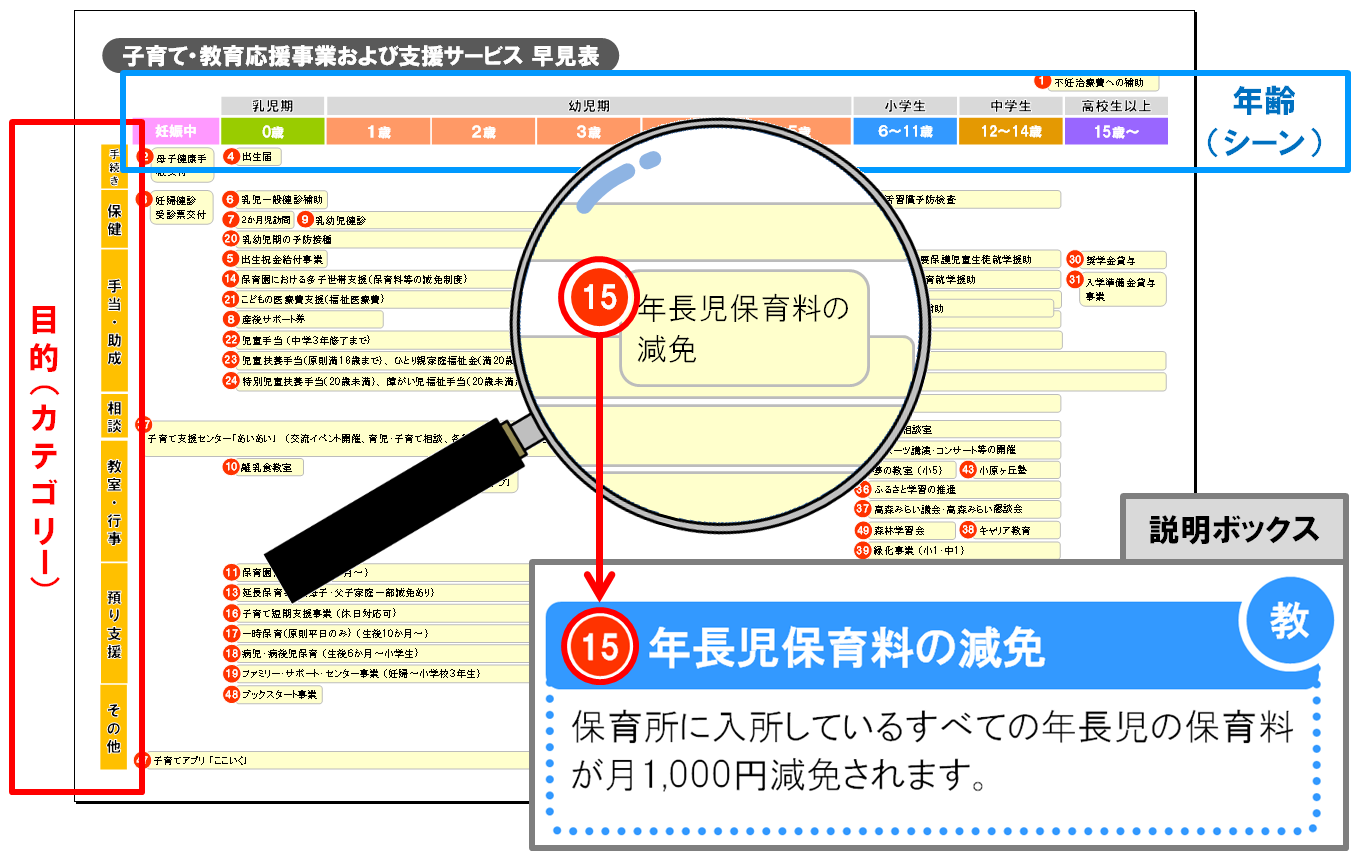Open item 49 森林学習会
The height and width of the screenshot is (860, 1363).
click(x=905, y=530)
